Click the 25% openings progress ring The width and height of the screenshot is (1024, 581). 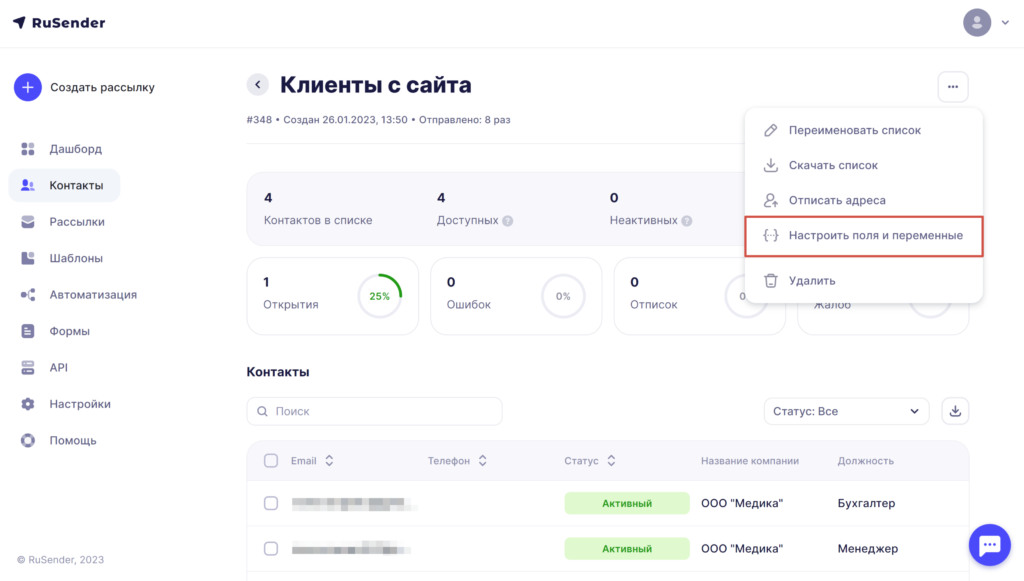click(379, 296)
